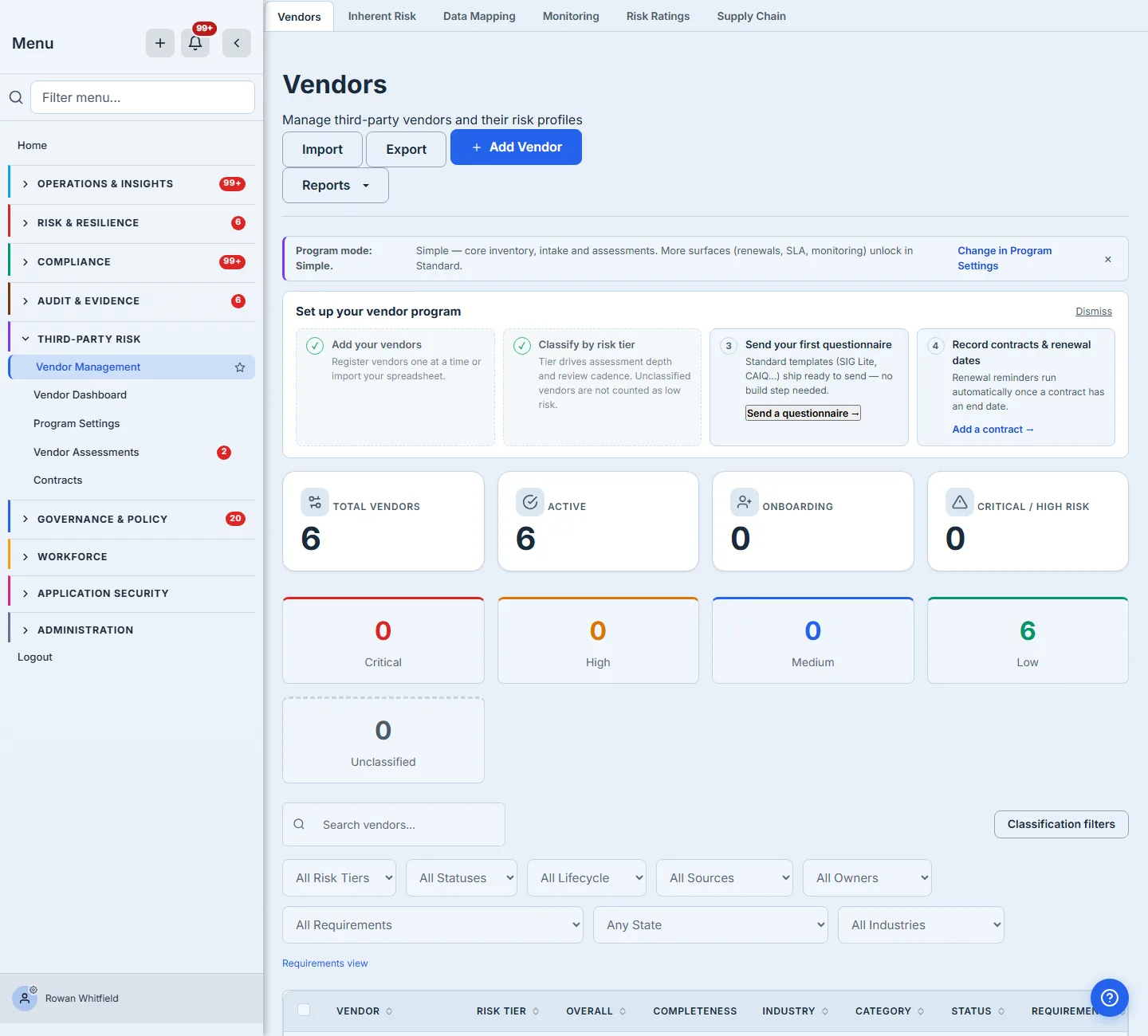Click the checkmark on Add your vendors step
This screenshot has height=1036, width=1148.
(x=315, y=346)
